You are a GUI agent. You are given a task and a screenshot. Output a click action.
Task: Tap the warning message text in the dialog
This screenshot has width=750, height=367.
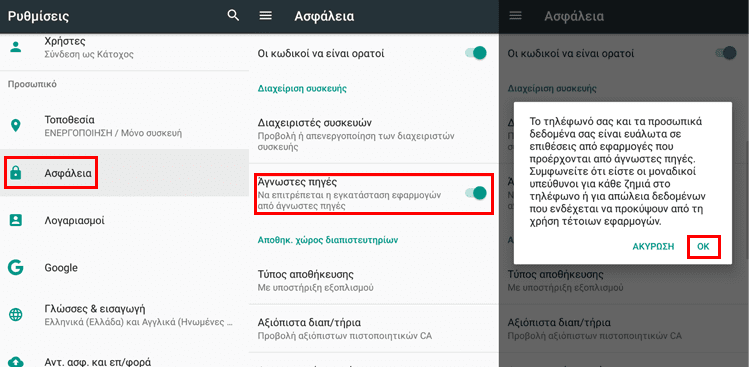(x=619, y=171)
